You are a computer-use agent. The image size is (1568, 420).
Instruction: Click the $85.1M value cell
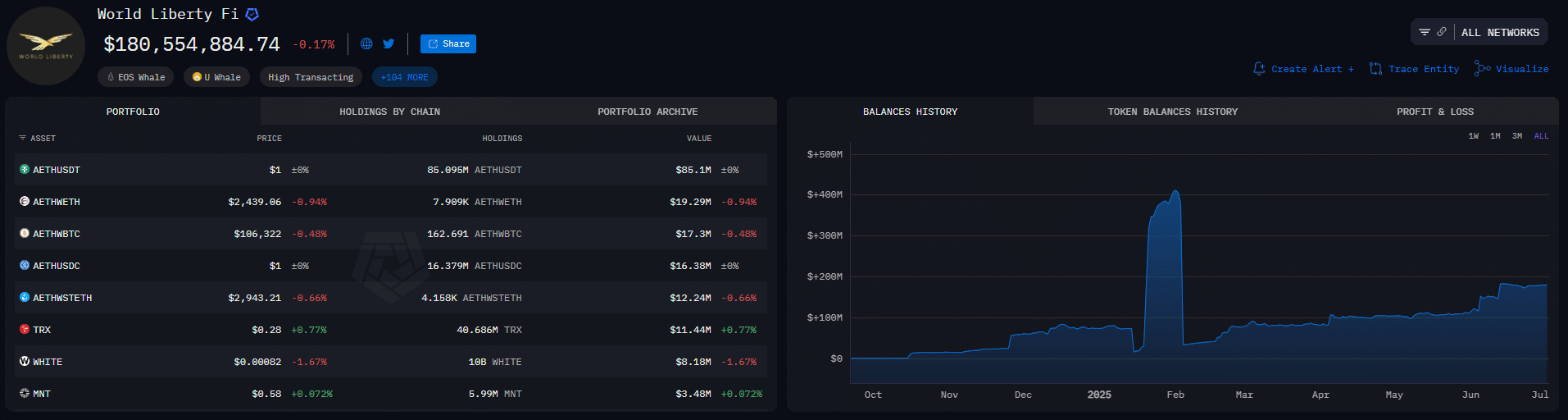click(693, 170)
